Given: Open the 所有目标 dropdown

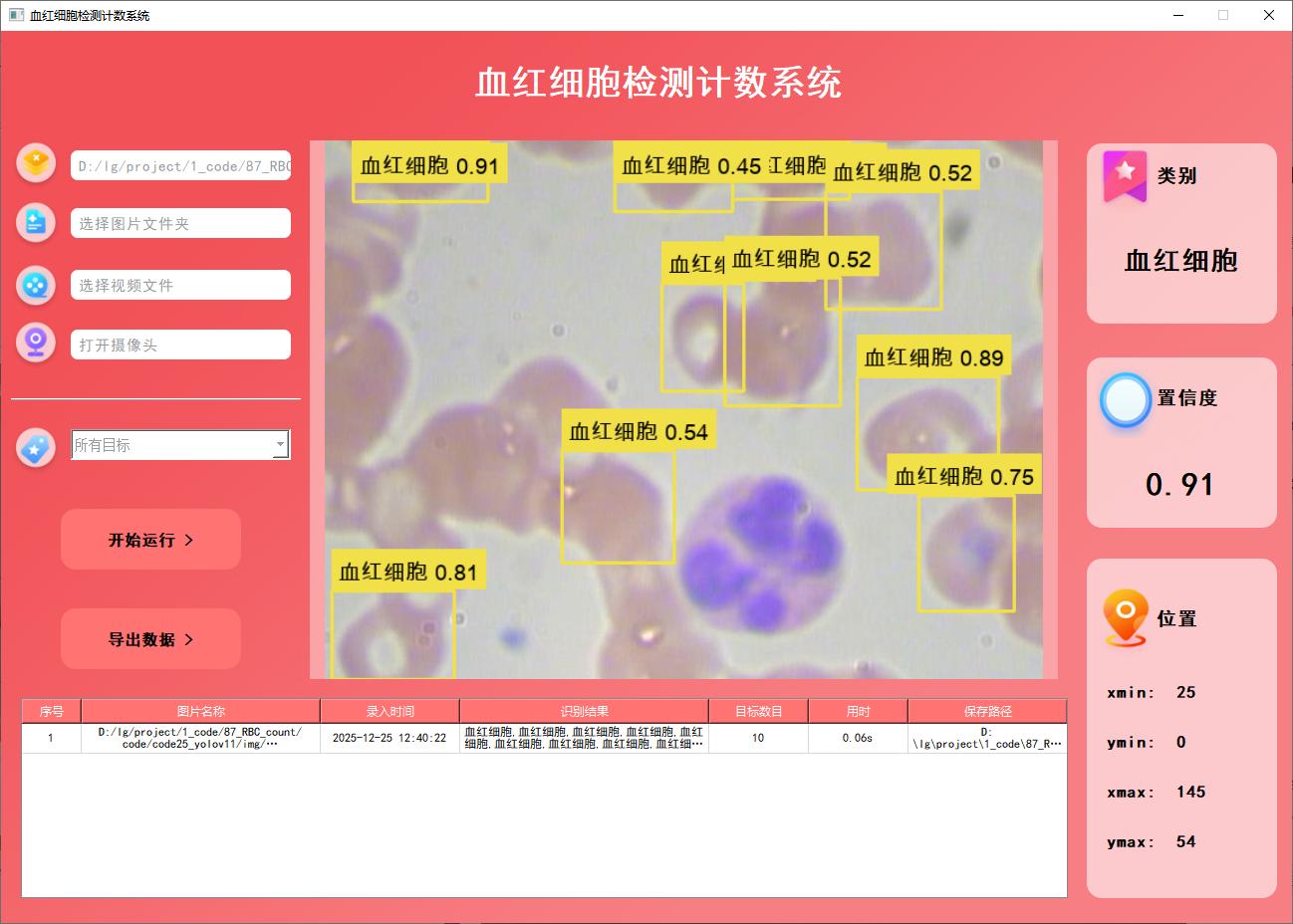Looking at the screenshot, I should tap(180, 445).
